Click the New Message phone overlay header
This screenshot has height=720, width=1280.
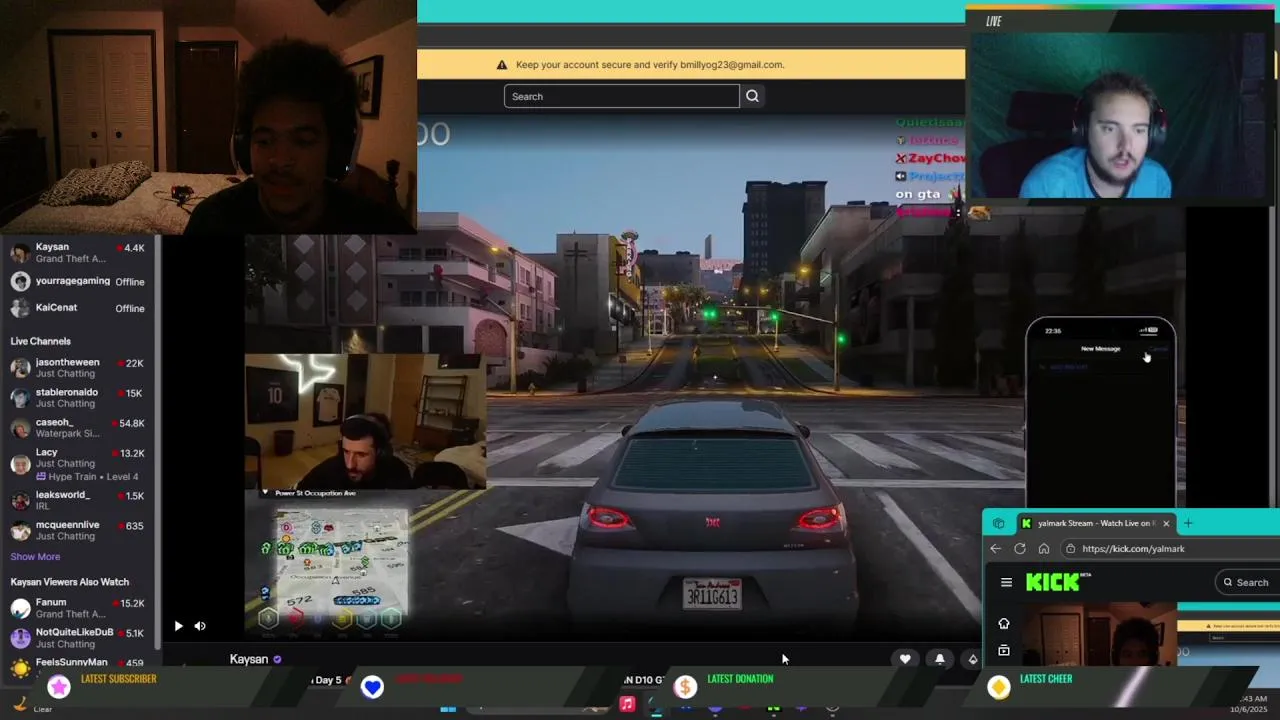pos(1100,349)
